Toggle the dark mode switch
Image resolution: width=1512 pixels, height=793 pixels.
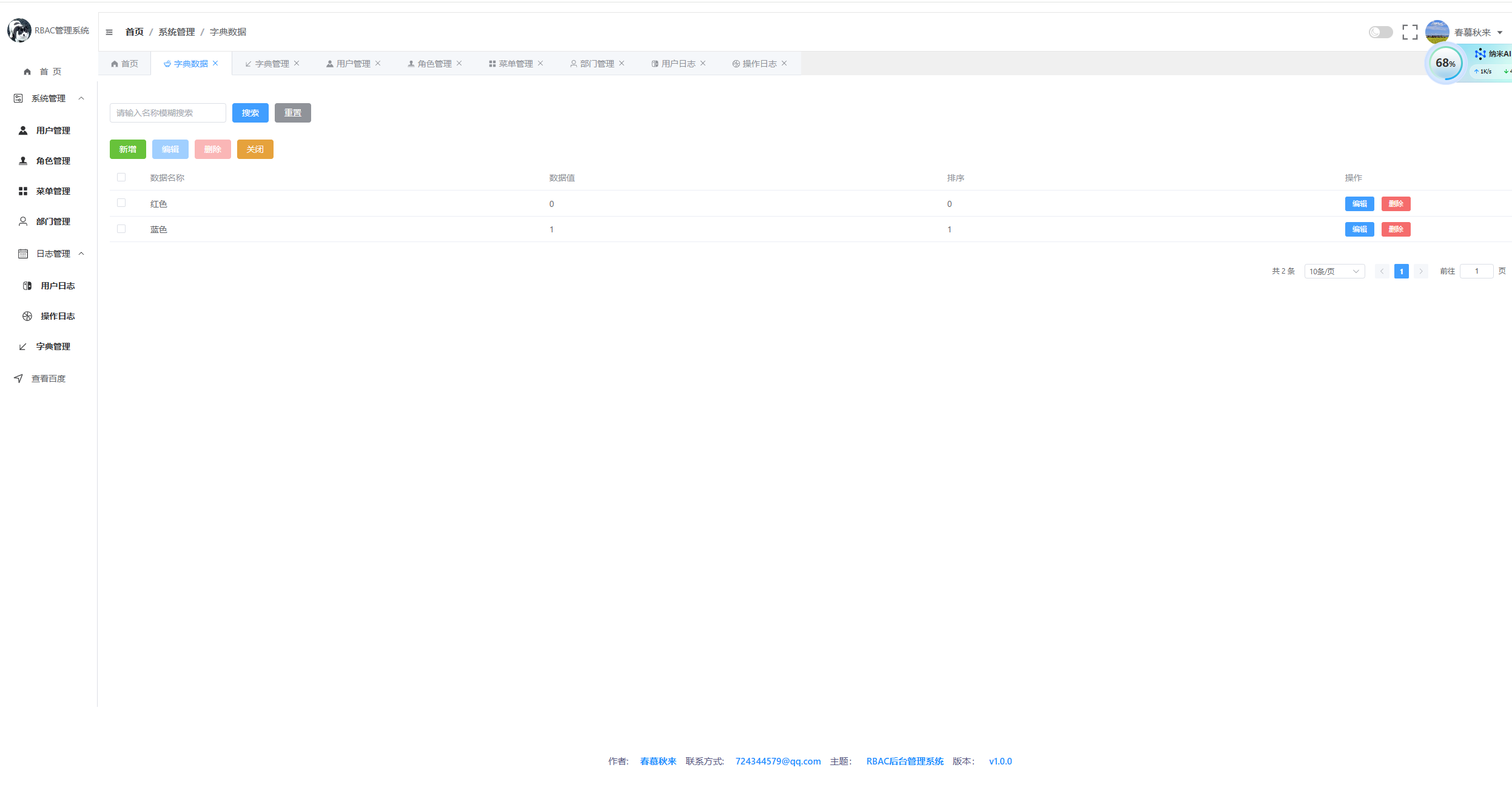coord(1380,32)
